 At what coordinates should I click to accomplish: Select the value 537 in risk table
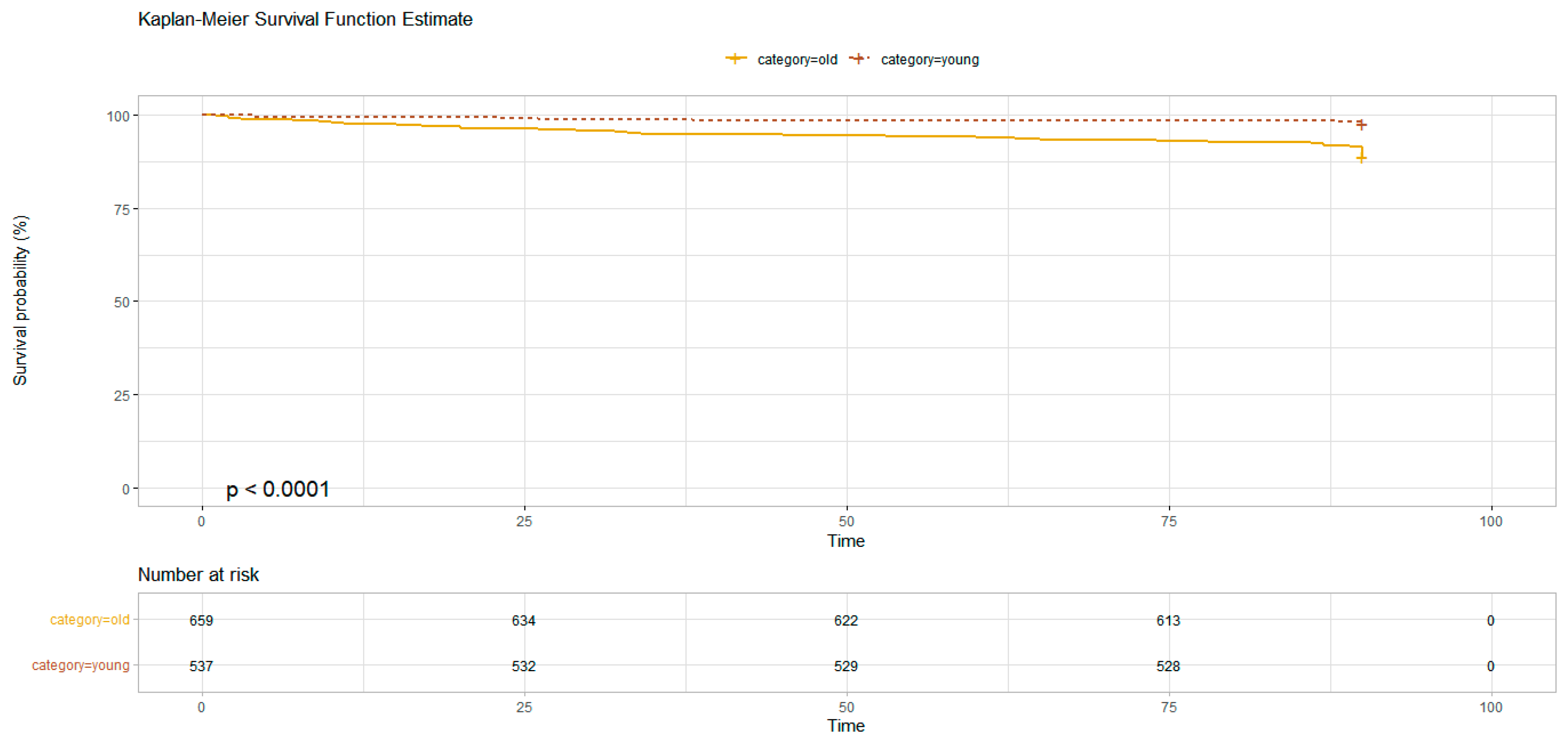(201, 666)
